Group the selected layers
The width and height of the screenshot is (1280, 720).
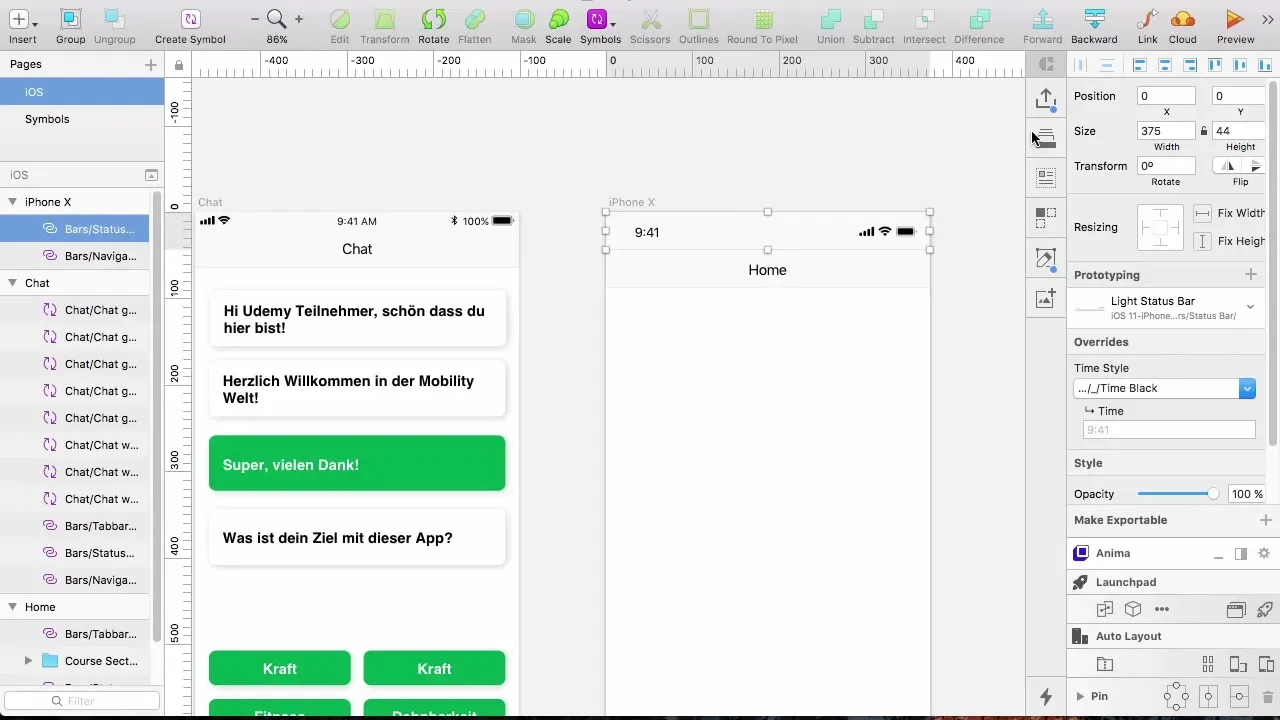point(71,19)
